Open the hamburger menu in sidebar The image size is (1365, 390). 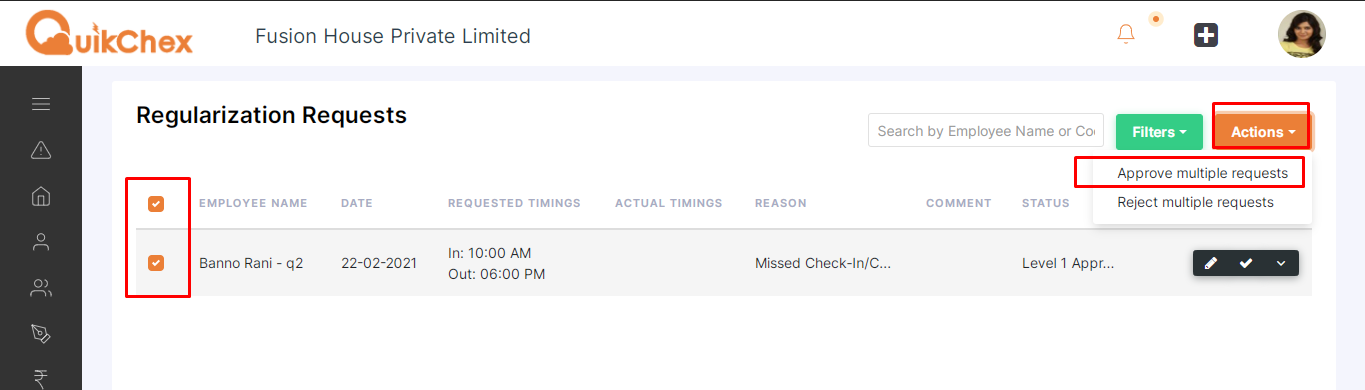tap(41, 104)
